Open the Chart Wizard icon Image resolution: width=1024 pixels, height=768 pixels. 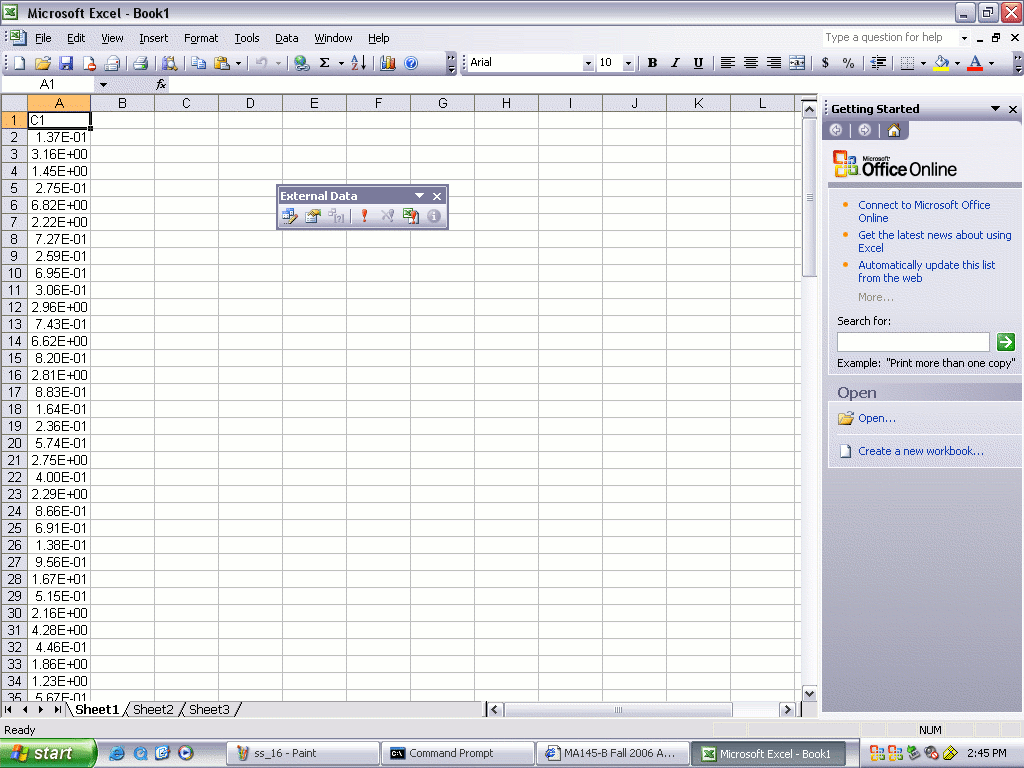pyautogui.click(x=388, y=63)
